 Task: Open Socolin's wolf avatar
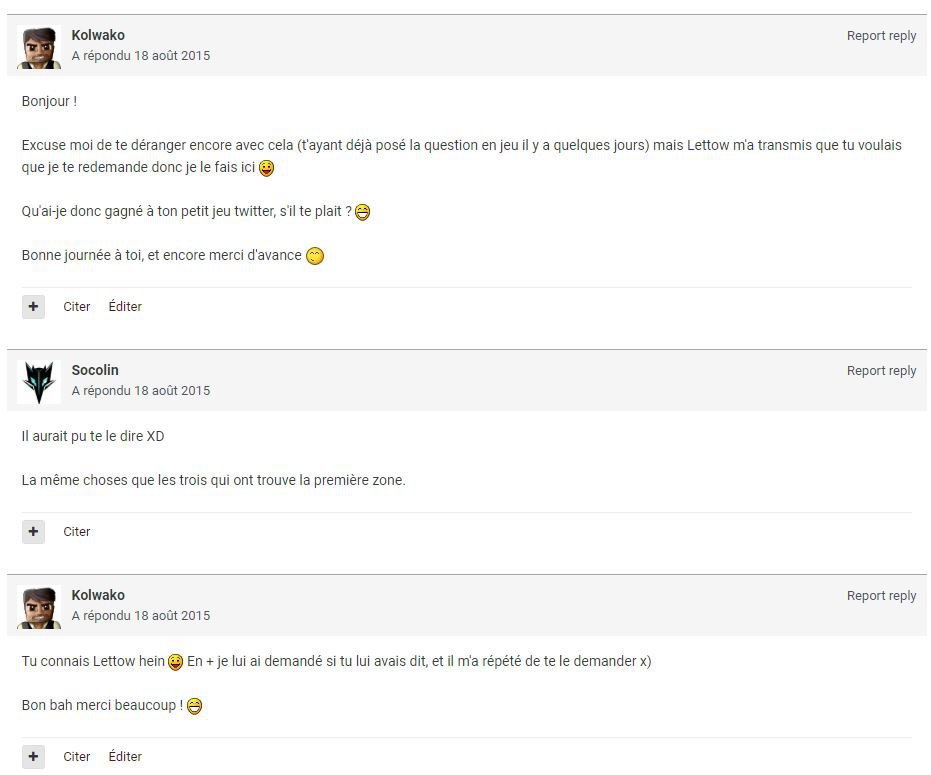click(x=39, y=382)
